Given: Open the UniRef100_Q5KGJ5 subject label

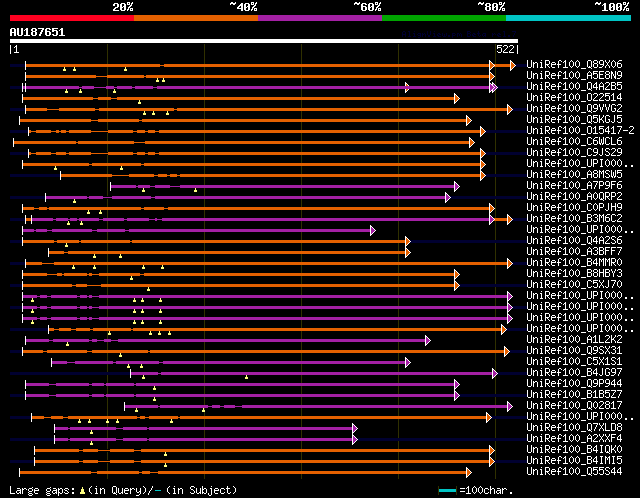Looking at the screenshot, I should click(x=574, y=119).
